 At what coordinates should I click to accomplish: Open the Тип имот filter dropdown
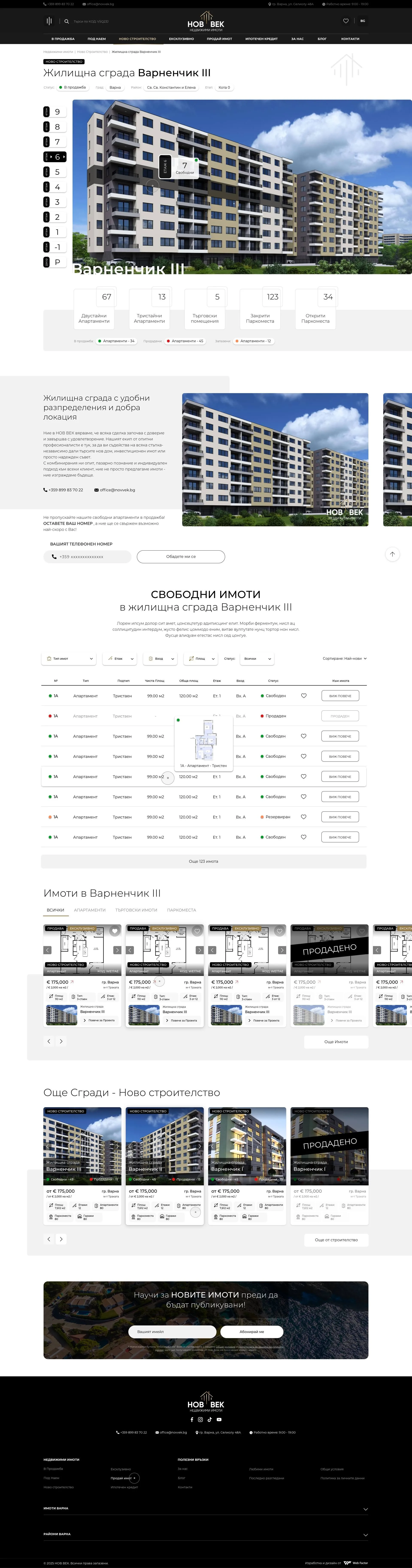(x=69, y=659)
